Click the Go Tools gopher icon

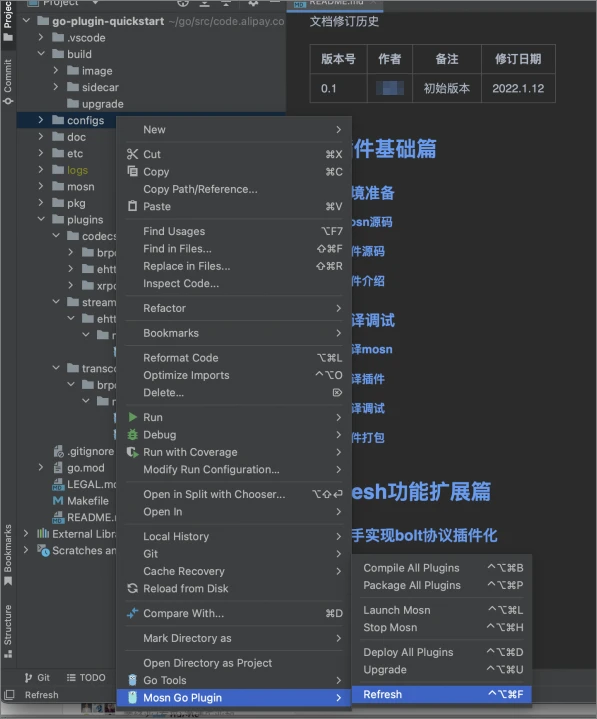[133, 680]
